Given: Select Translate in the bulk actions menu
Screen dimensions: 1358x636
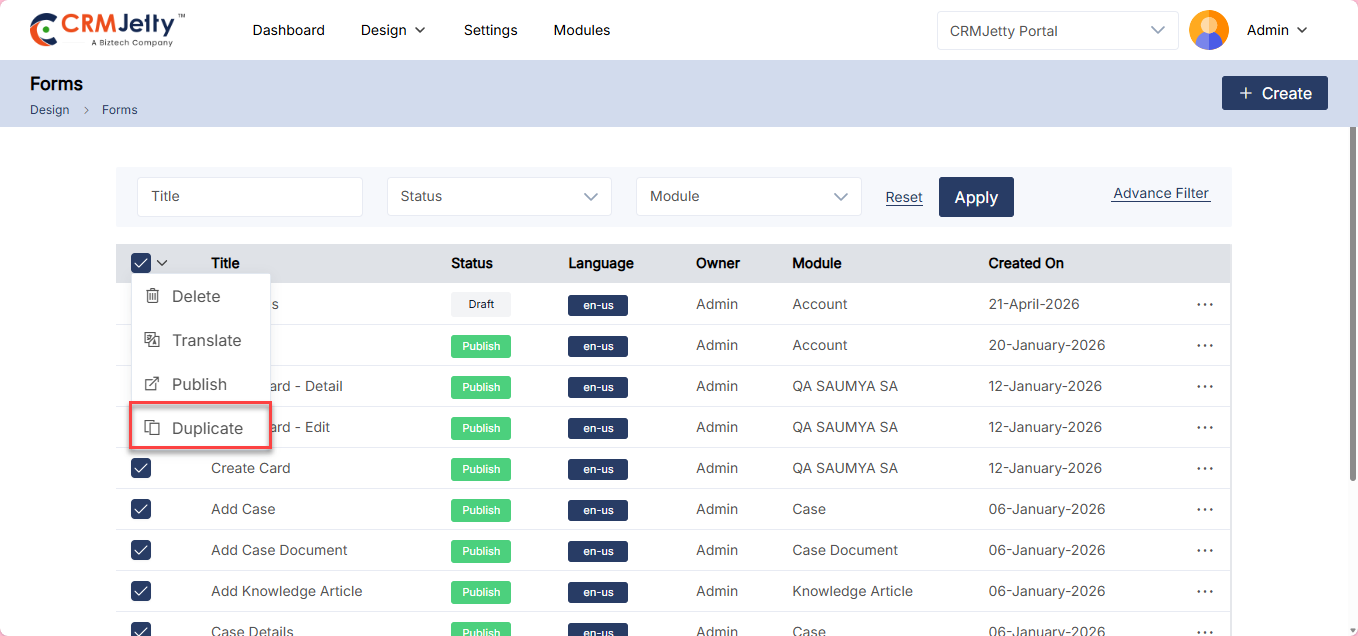Looking at the screenshot, I should point(205,340).
